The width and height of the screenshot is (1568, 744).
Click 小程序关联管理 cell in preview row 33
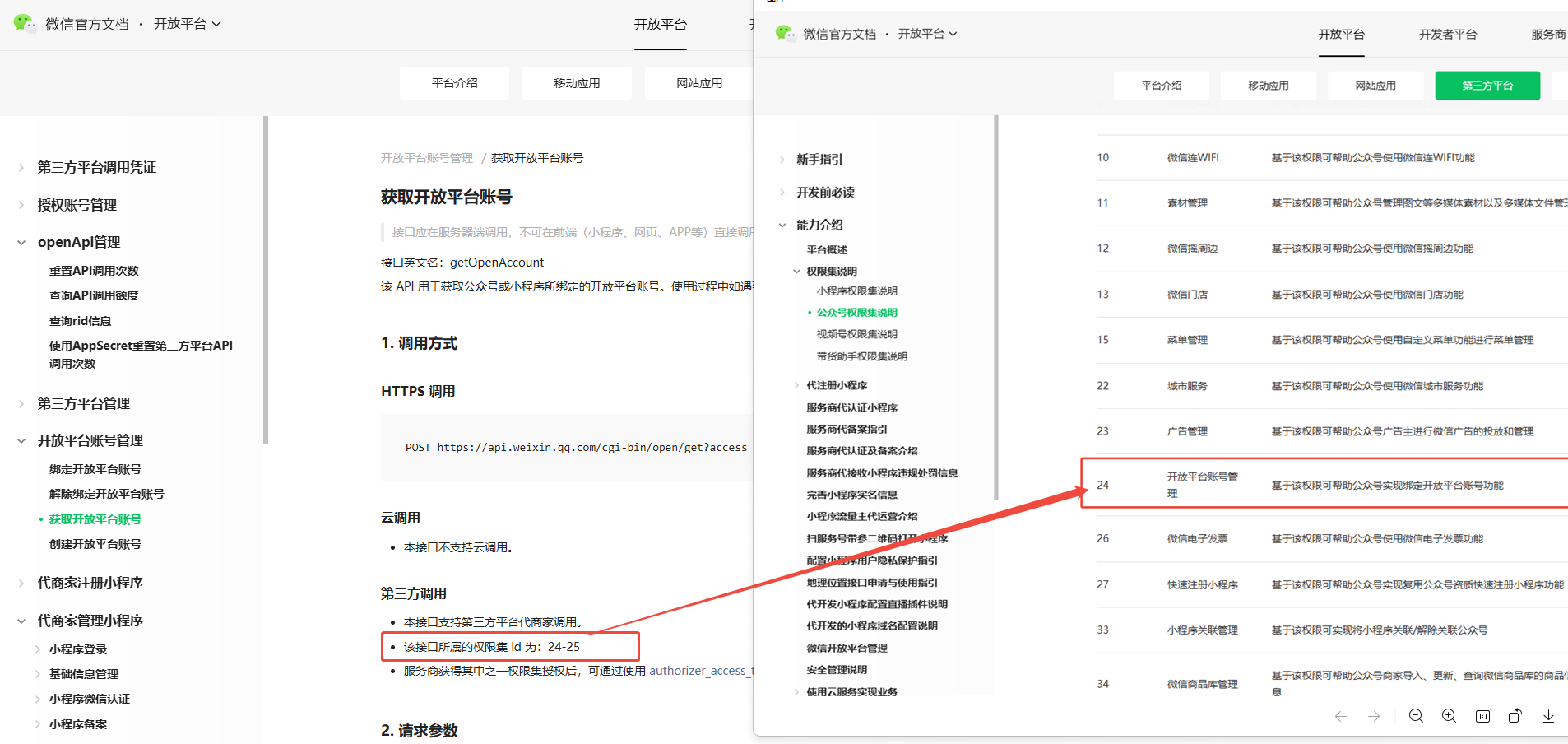pos(1203,630)
